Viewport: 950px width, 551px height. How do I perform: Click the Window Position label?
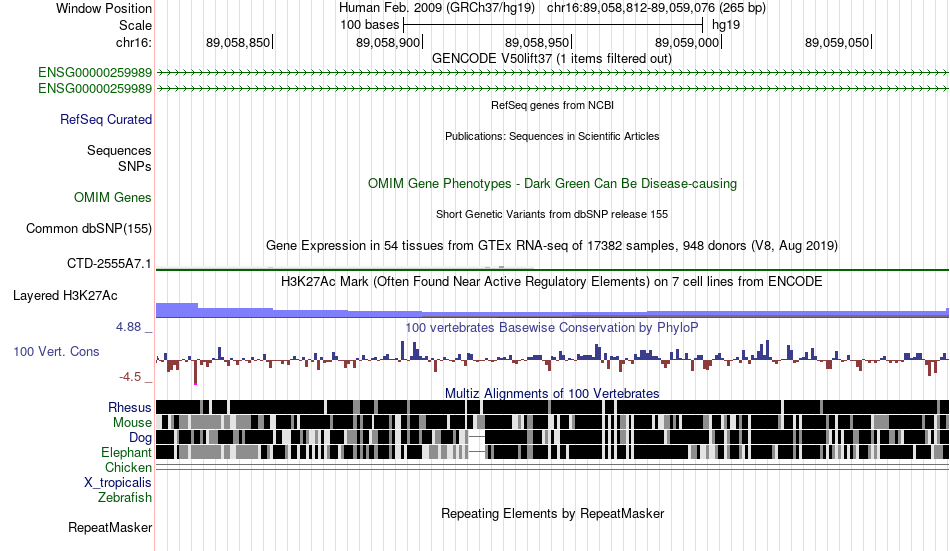pyautogui.click(x=104, y=8)
